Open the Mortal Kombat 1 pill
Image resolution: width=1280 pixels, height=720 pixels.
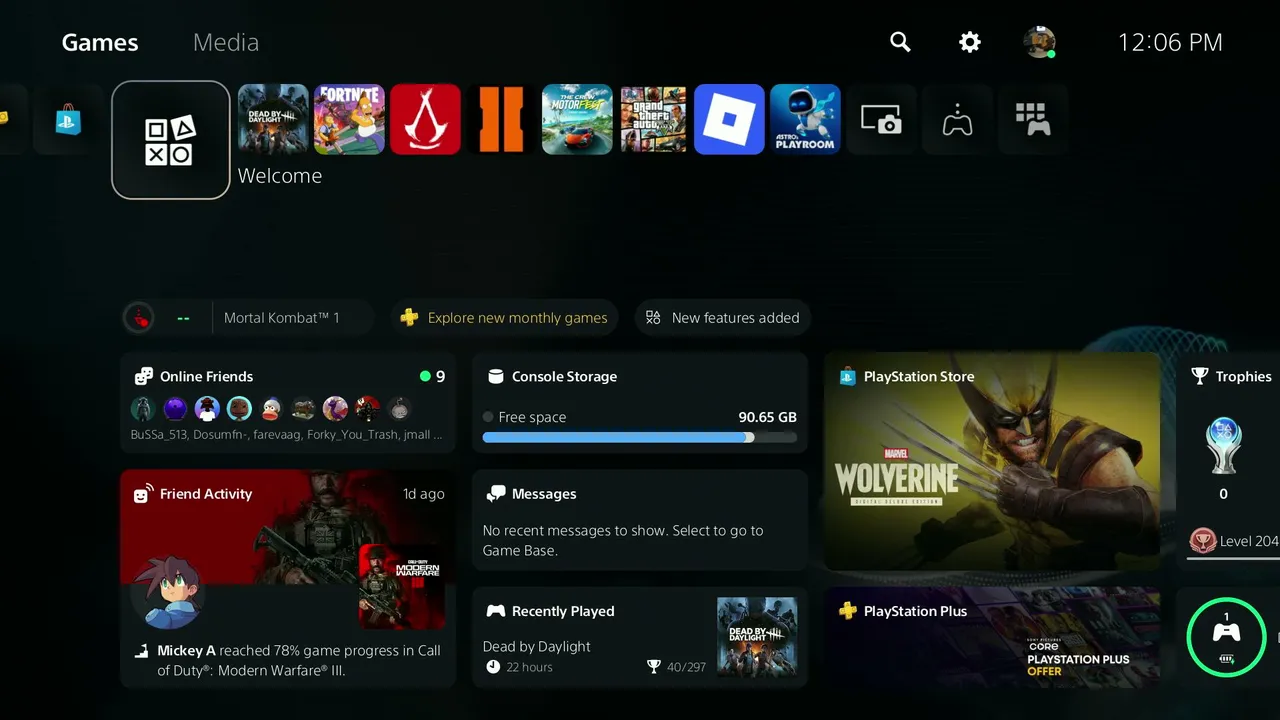pyautogui.click(x=247, y=318)
